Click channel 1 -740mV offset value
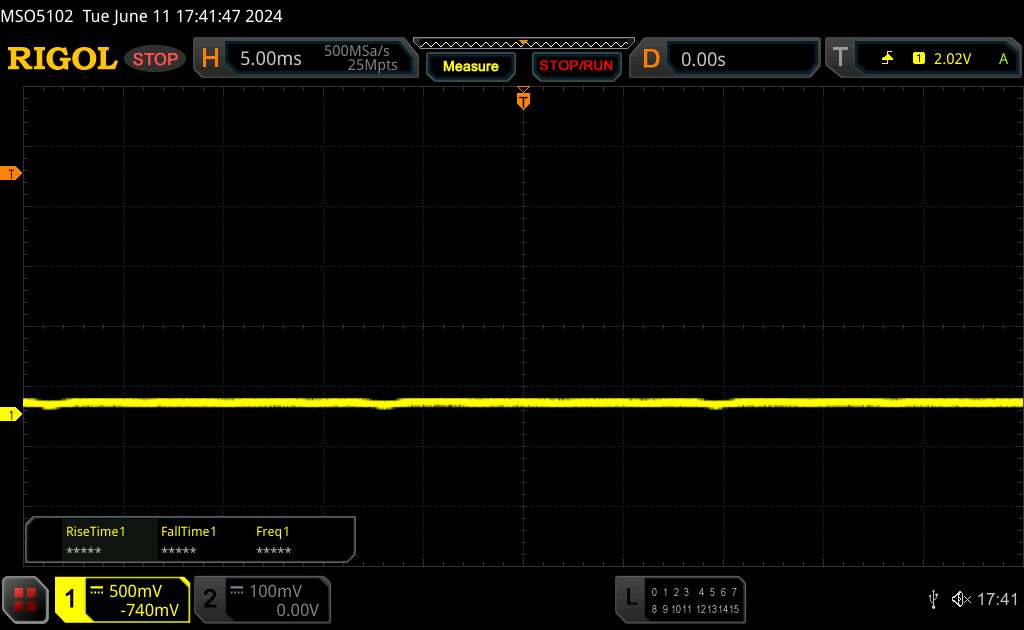The image size is (1024, 630). [150, 610]
